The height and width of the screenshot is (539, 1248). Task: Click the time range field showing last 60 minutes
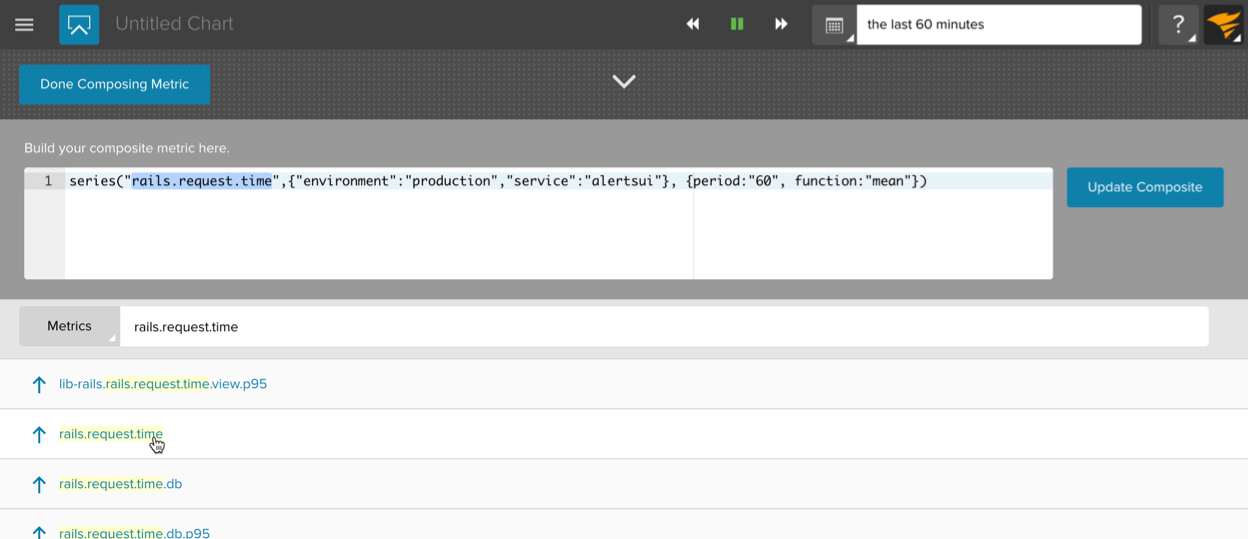click(998, 25)
